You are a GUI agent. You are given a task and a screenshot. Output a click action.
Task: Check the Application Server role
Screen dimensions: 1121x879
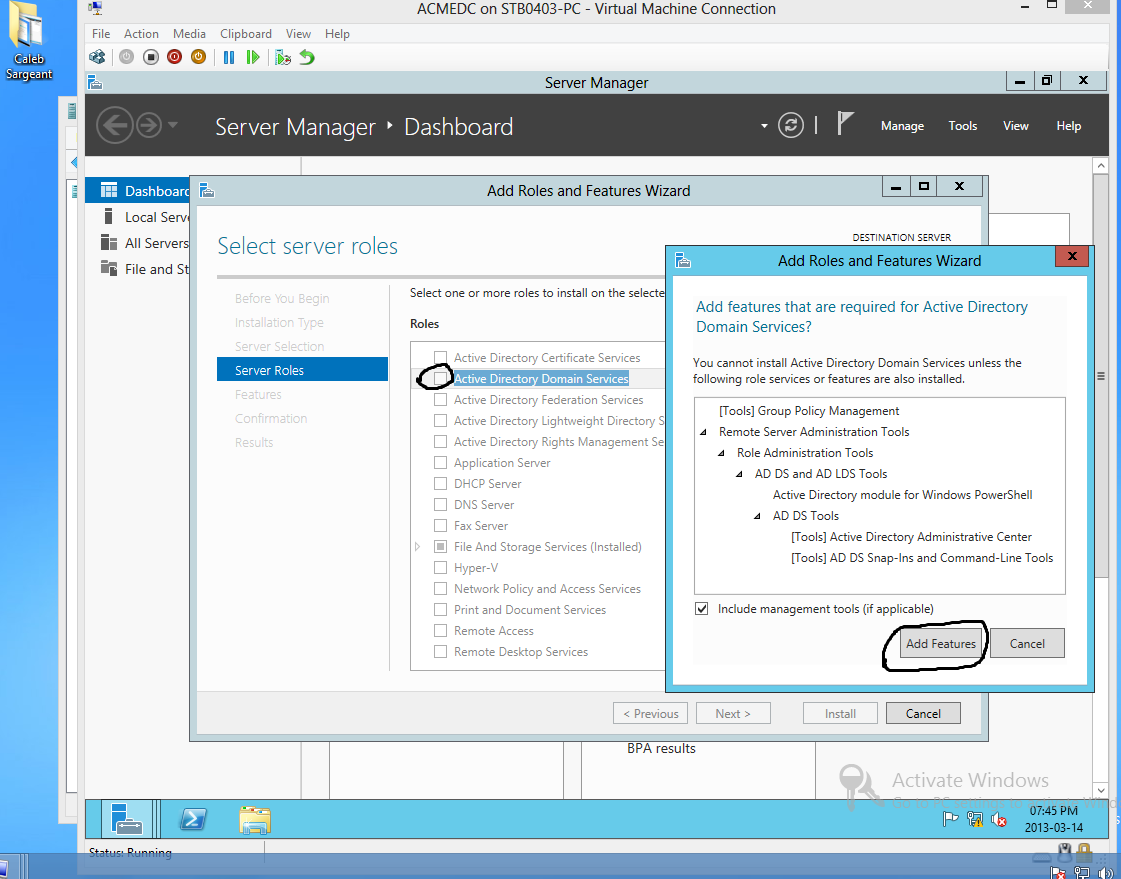(440, 462)
